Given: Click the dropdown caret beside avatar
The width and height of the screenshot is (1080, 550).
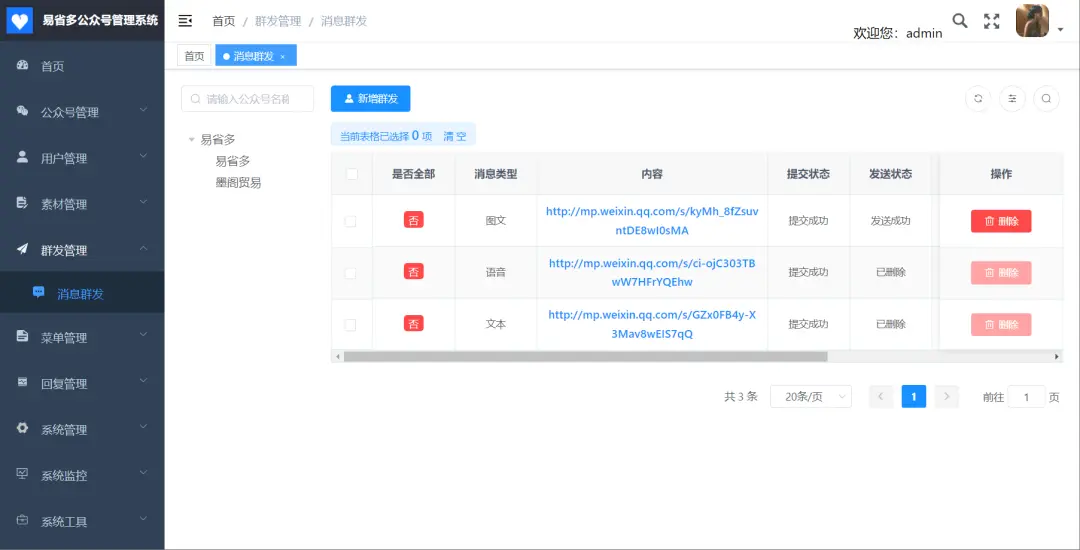Looking at the screenshot, I should pyautogui.click(x=1061, y=29).
